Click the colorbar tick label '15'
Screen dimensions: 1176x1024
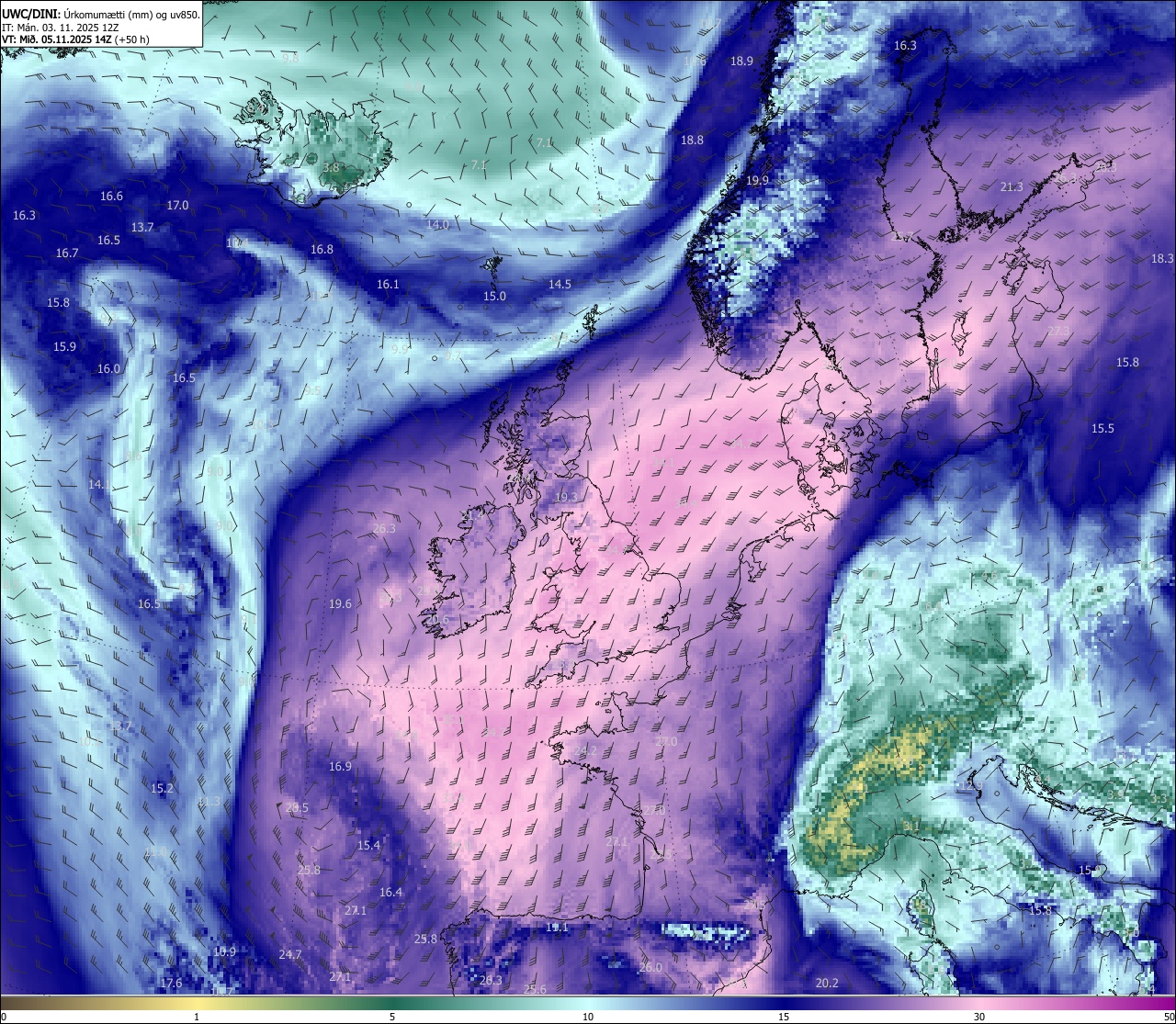click(x=784, y=1017)
